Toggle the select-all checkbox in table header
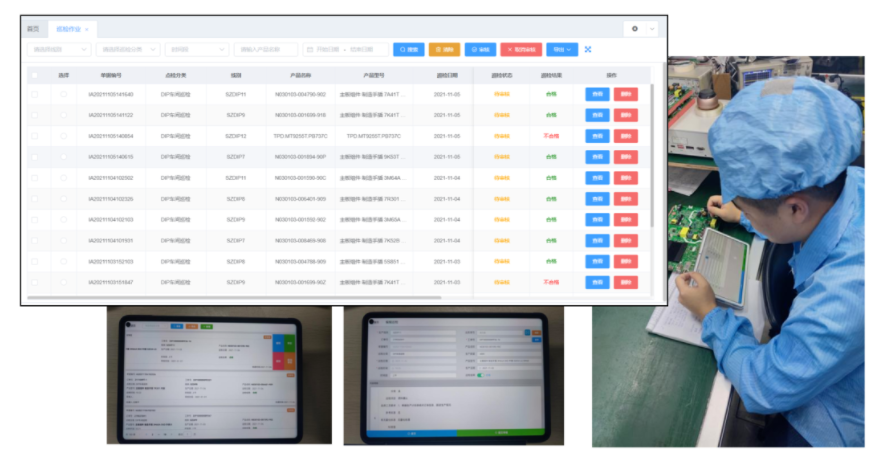Image resolution: width=878 pixels, height=457 pixels. (35, 75)
